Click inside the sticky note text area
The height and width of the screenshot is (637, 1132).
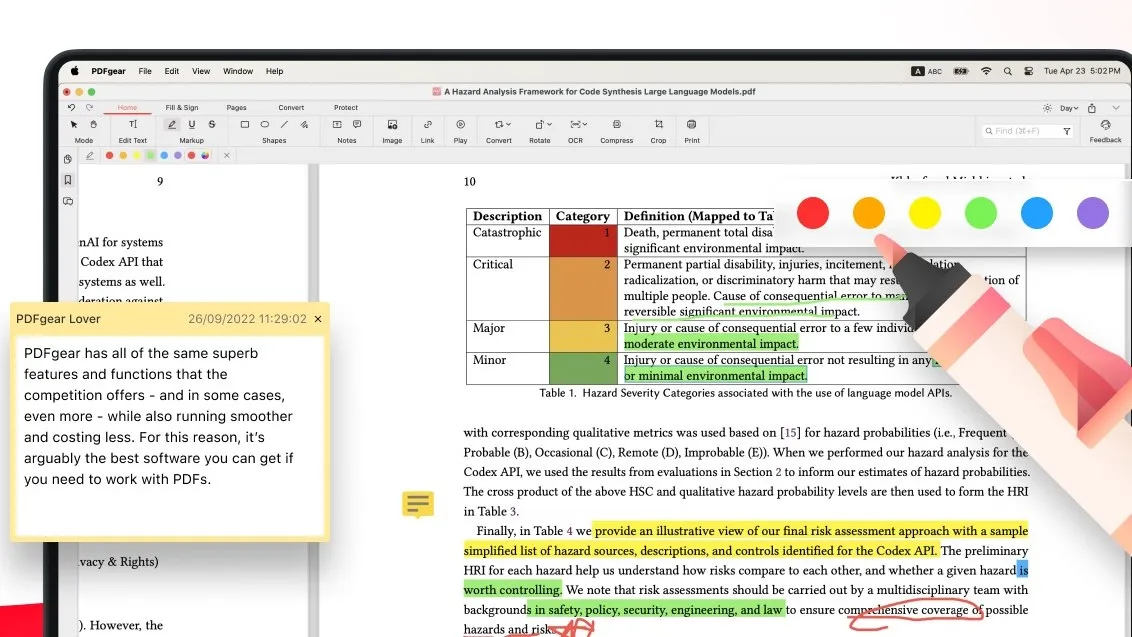point(170,436)
